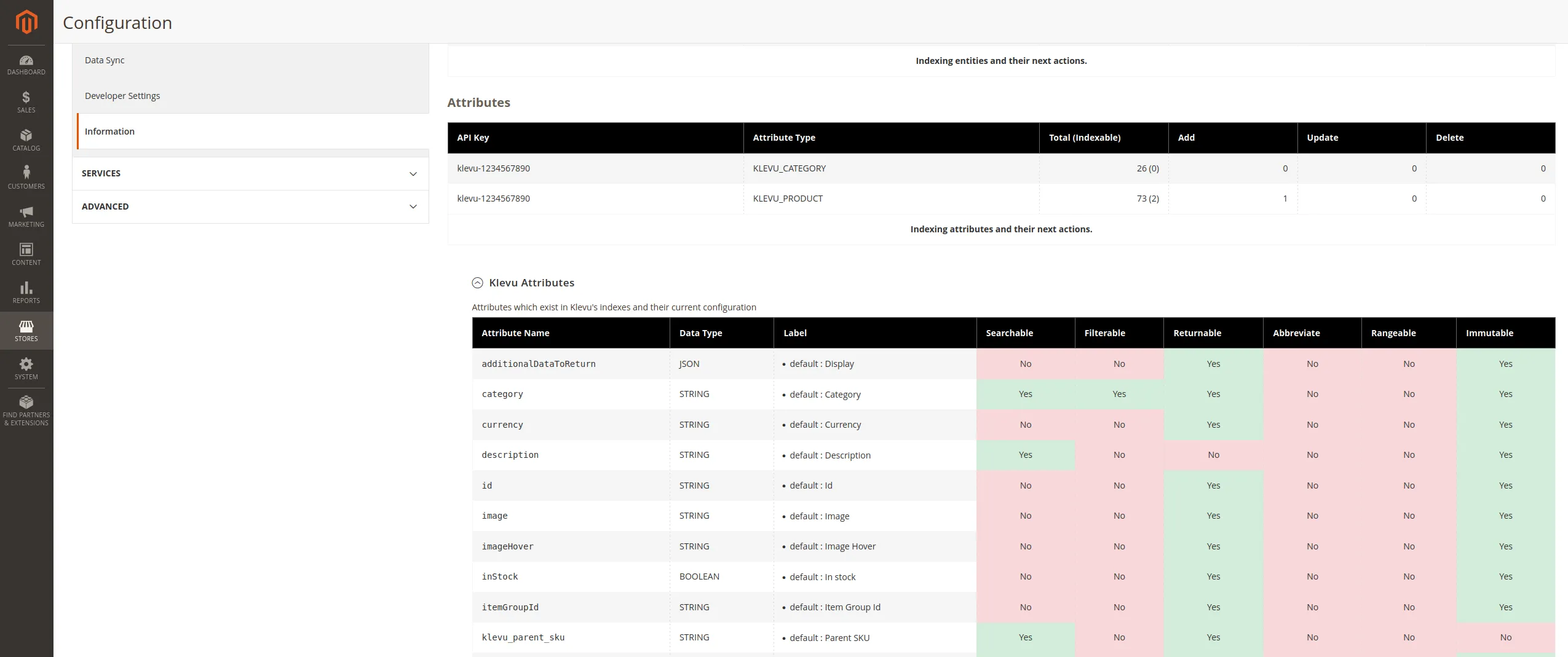Open the Reports sidebar menu
The width and height of the screenshot is (1568, 657).
click(x=26, y=293)
